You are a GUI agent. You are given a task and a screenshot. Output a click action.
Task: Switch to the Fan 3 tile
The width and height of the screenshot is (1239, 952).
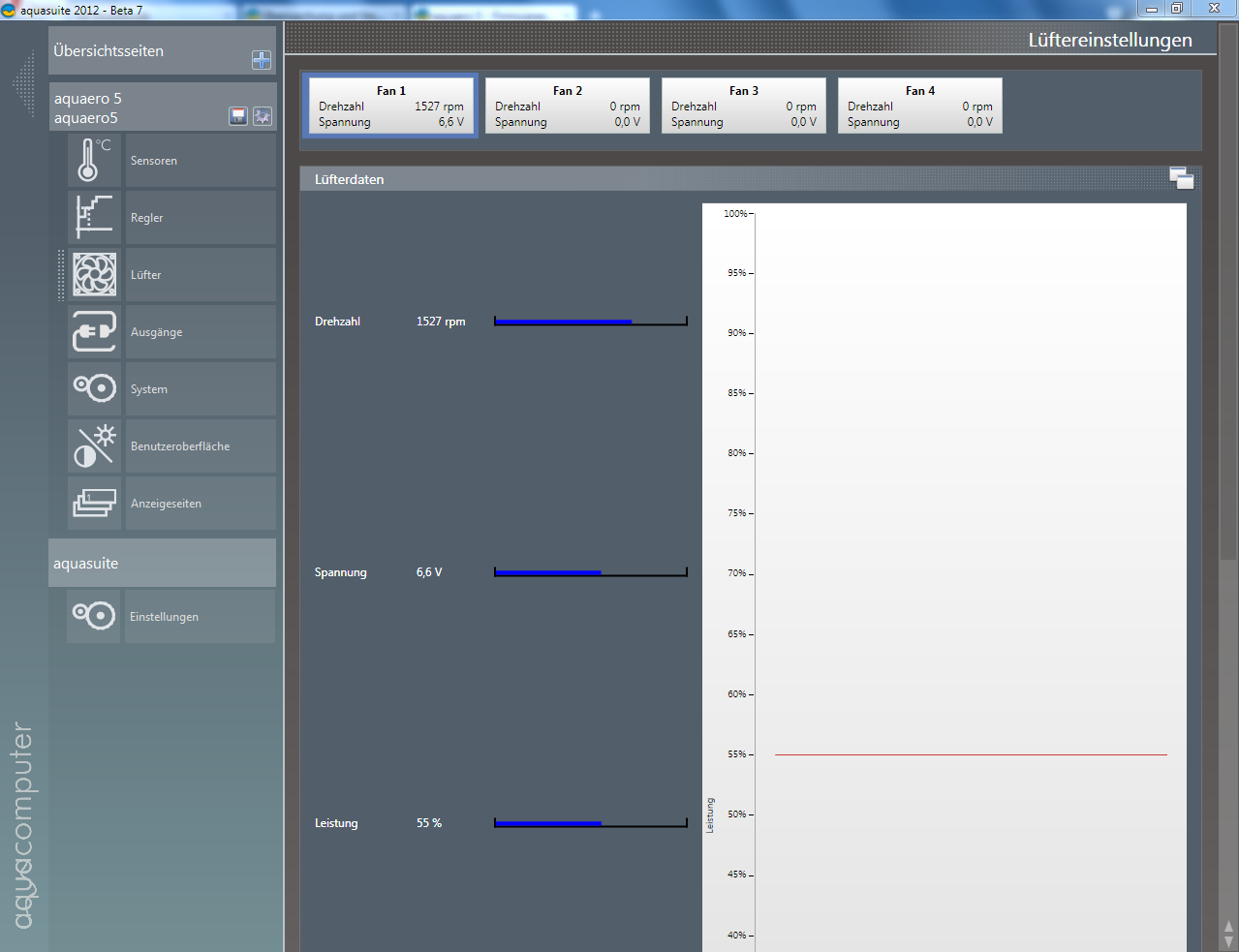point(743,106)
